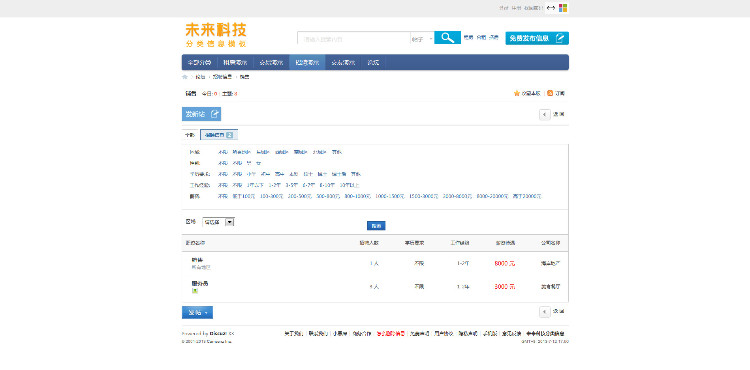Click the back arrow button above the filters

tap(545, 114)
